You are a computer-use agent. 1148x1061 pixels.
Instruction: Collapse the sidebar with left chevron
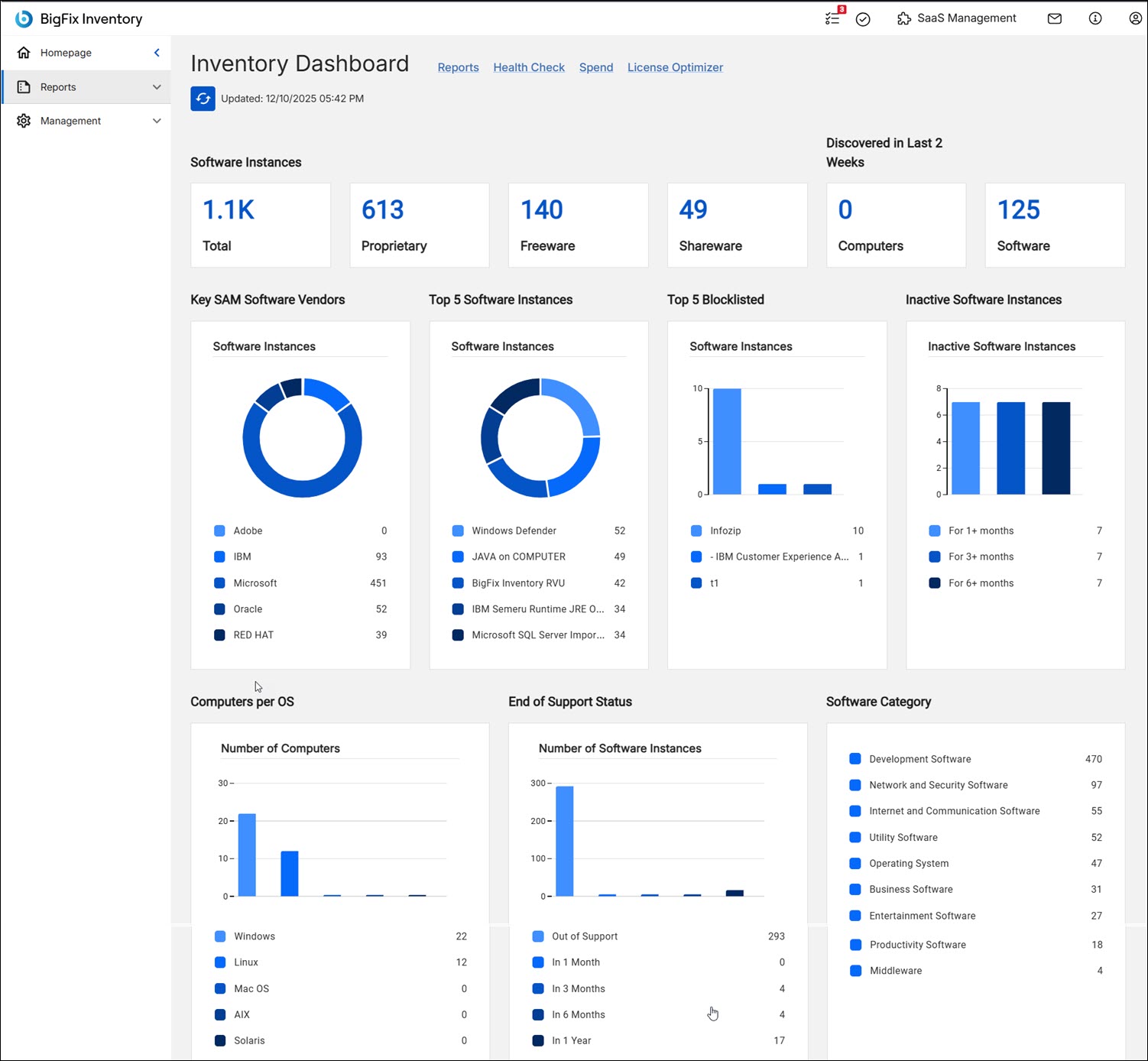(x=157, y=53)
